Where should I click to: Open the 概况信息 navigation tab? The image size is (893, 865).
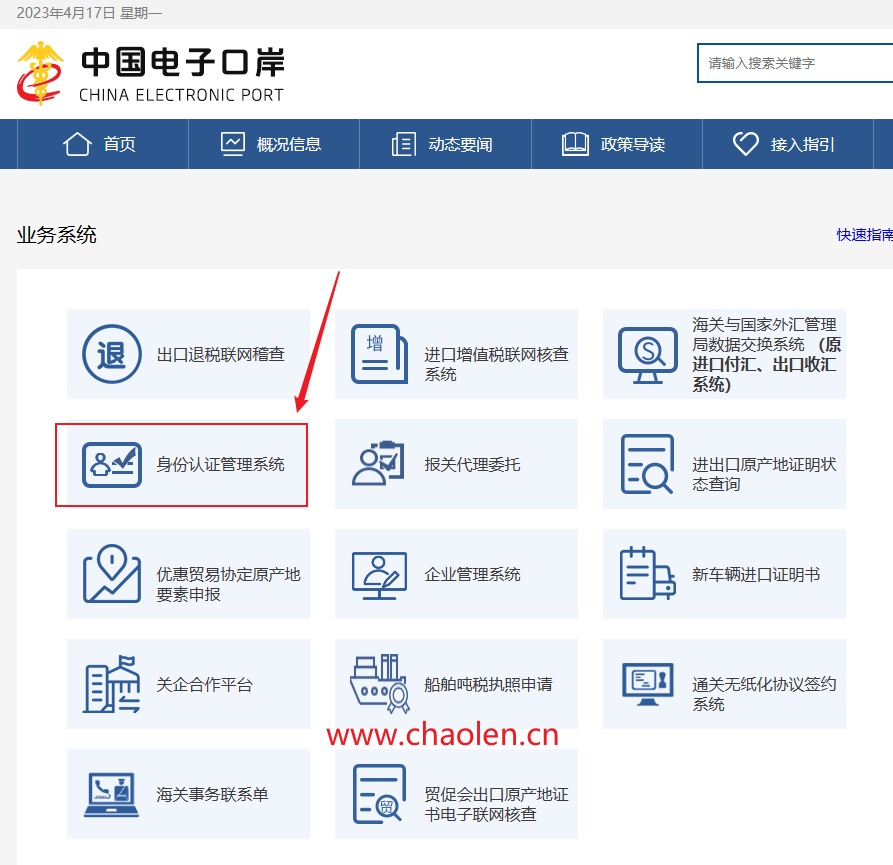(271, 144)
